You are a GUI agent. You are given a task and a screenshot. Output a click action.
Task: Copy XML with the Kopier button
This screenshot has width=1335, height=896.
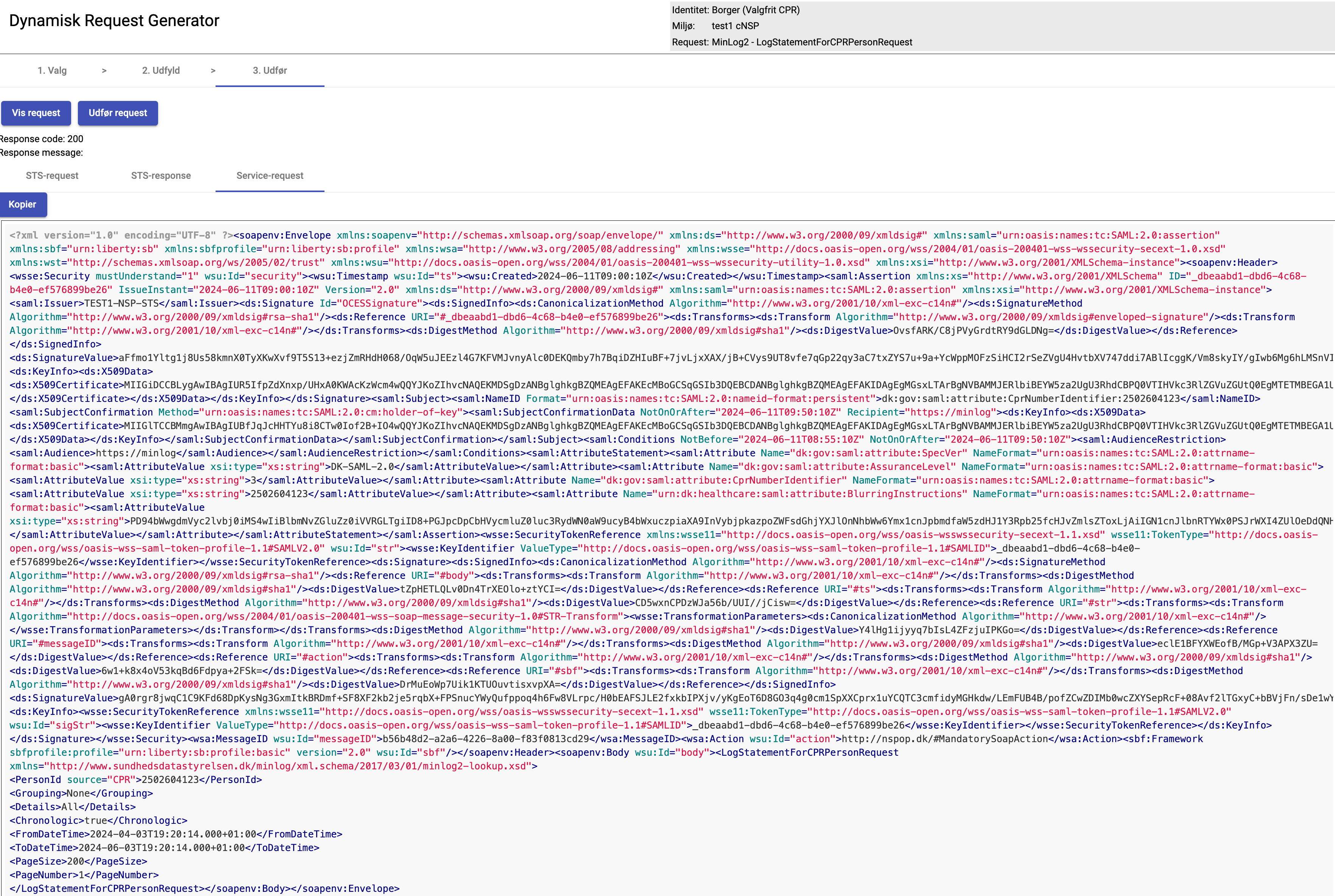click(x=22, y=205)
